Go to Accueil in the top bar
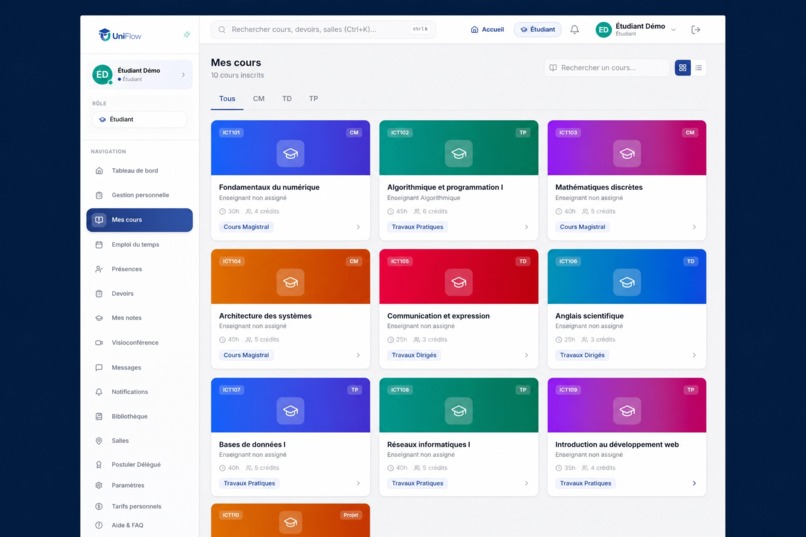 tap(487, 30)
